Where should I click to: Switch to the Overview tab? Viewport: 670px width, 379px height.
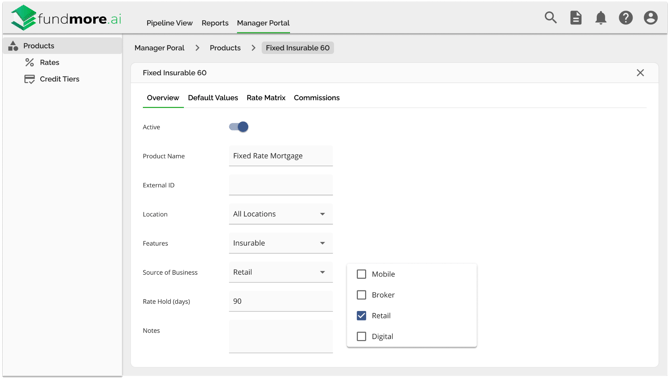[163, 98]
